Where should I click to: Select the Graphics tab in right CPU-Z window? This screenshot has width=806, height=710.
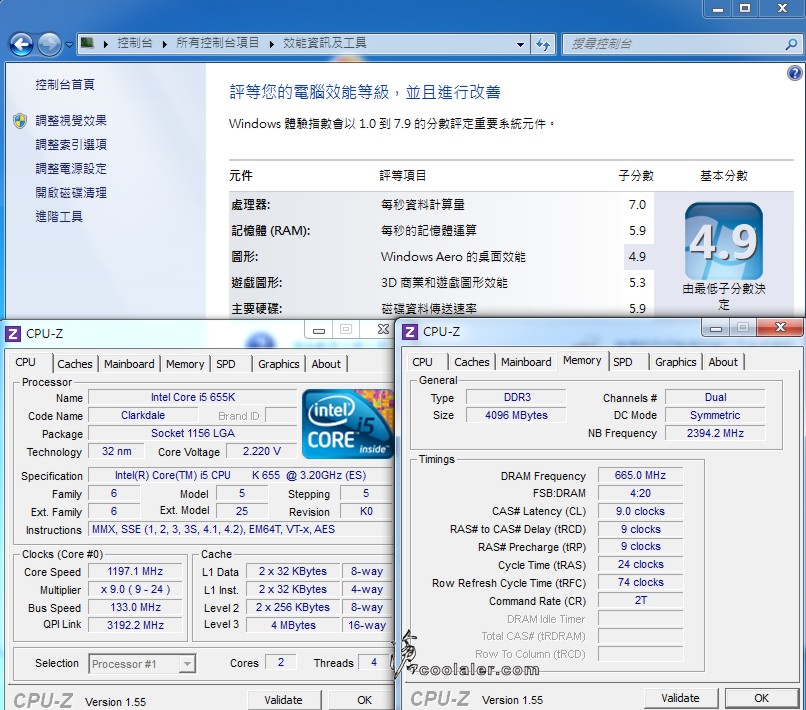click(675, 362)
